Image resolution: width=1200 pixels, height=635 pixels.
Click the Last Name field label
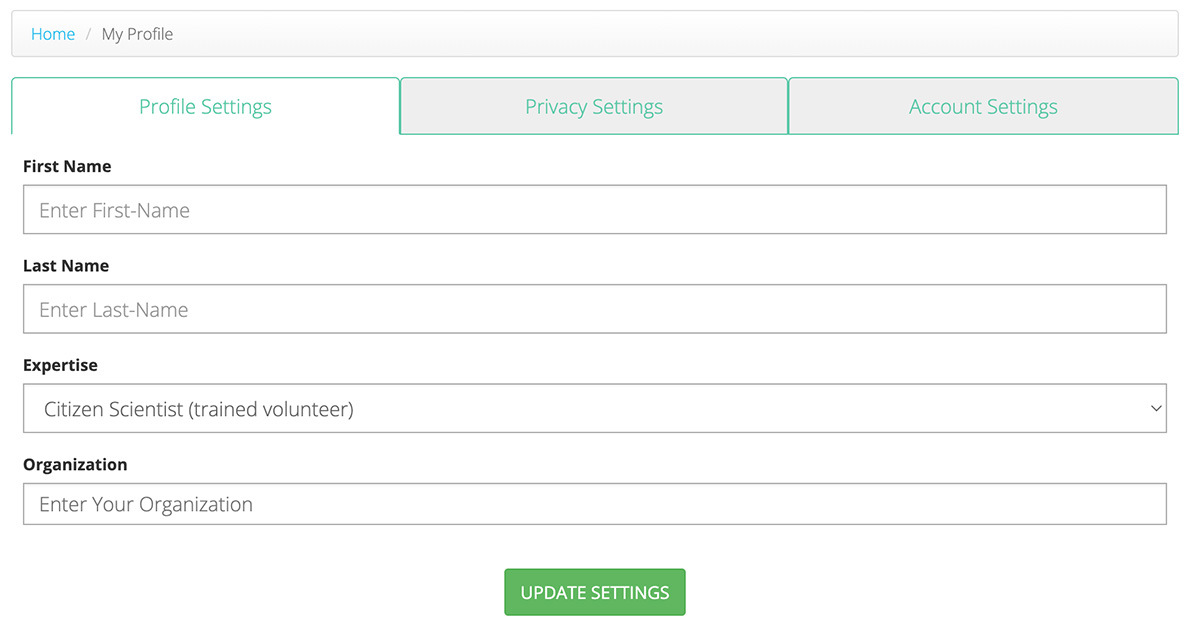(x=66, y=266)
